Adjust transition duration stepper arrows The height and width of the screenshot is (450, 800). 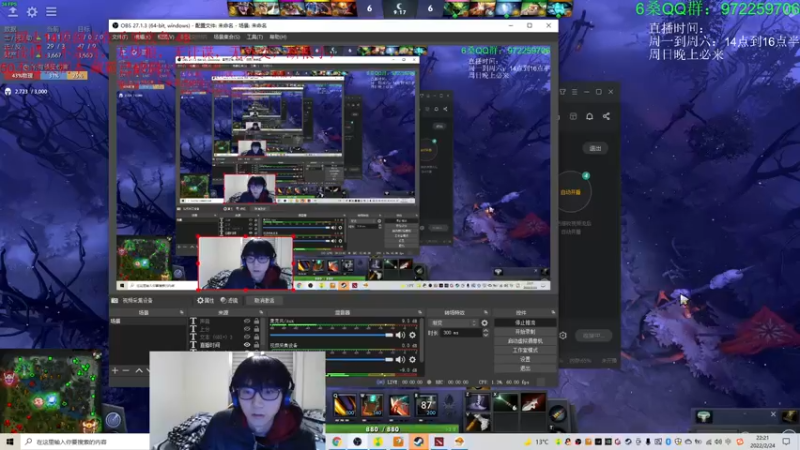485,333
